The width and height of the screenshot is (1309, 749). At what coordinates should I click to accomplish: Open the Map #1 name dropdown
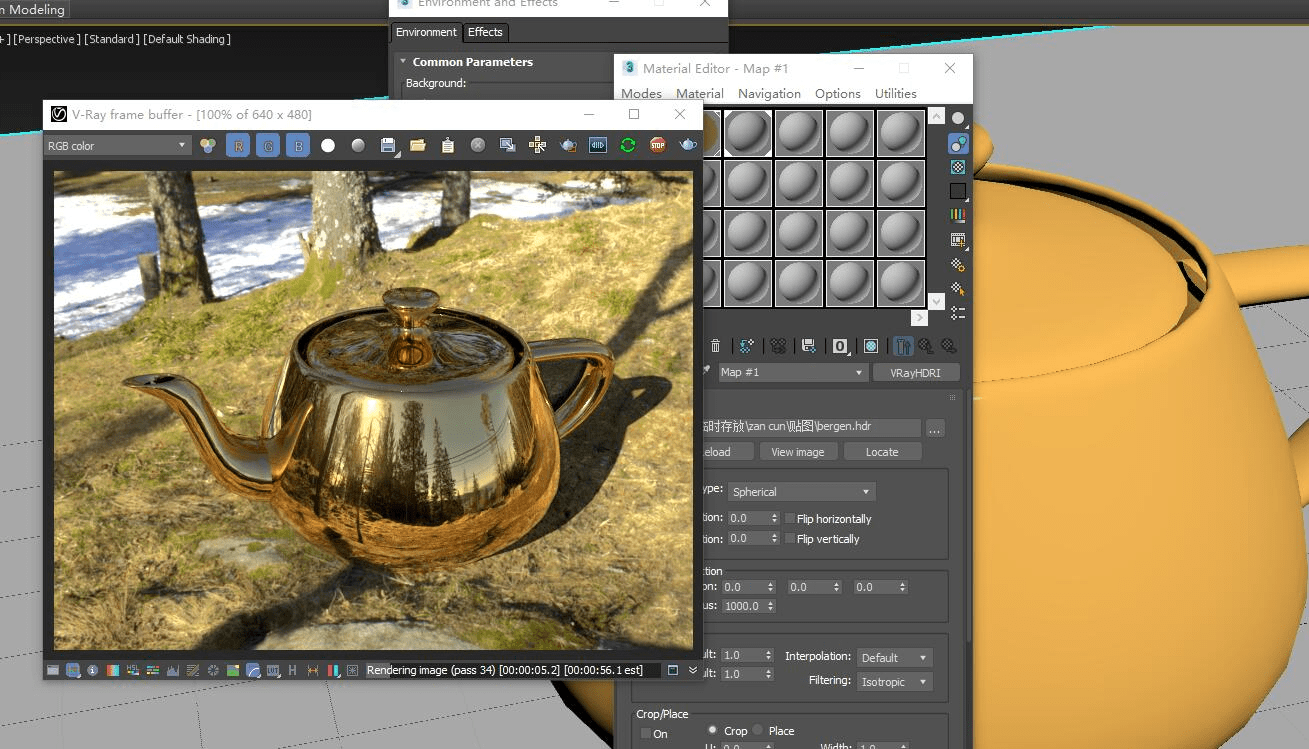(793, 372)
